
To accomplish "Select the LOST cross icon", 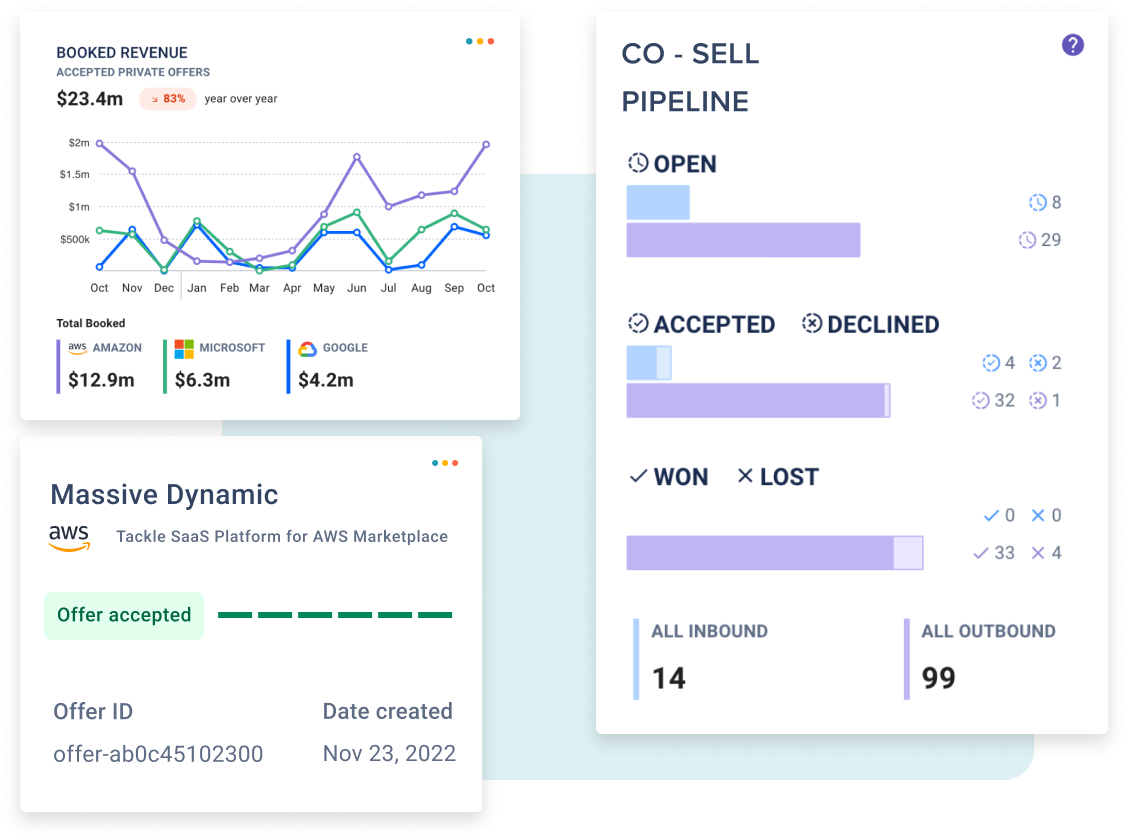I will point(745,476).
